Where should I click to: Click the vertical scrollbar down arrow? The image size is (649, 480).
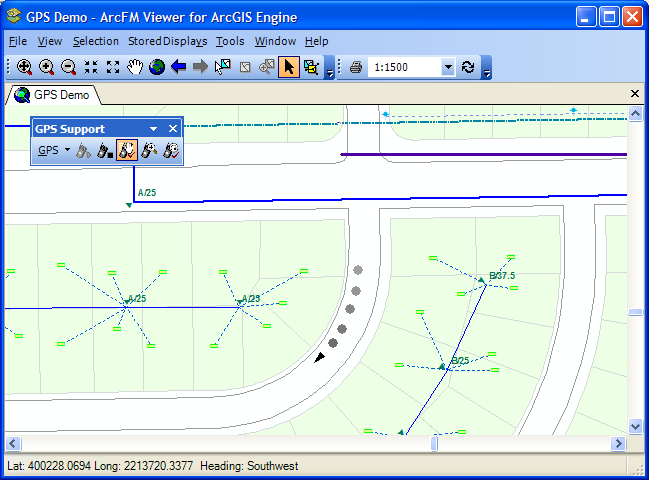pyautogui.click(x=635, y=426)
